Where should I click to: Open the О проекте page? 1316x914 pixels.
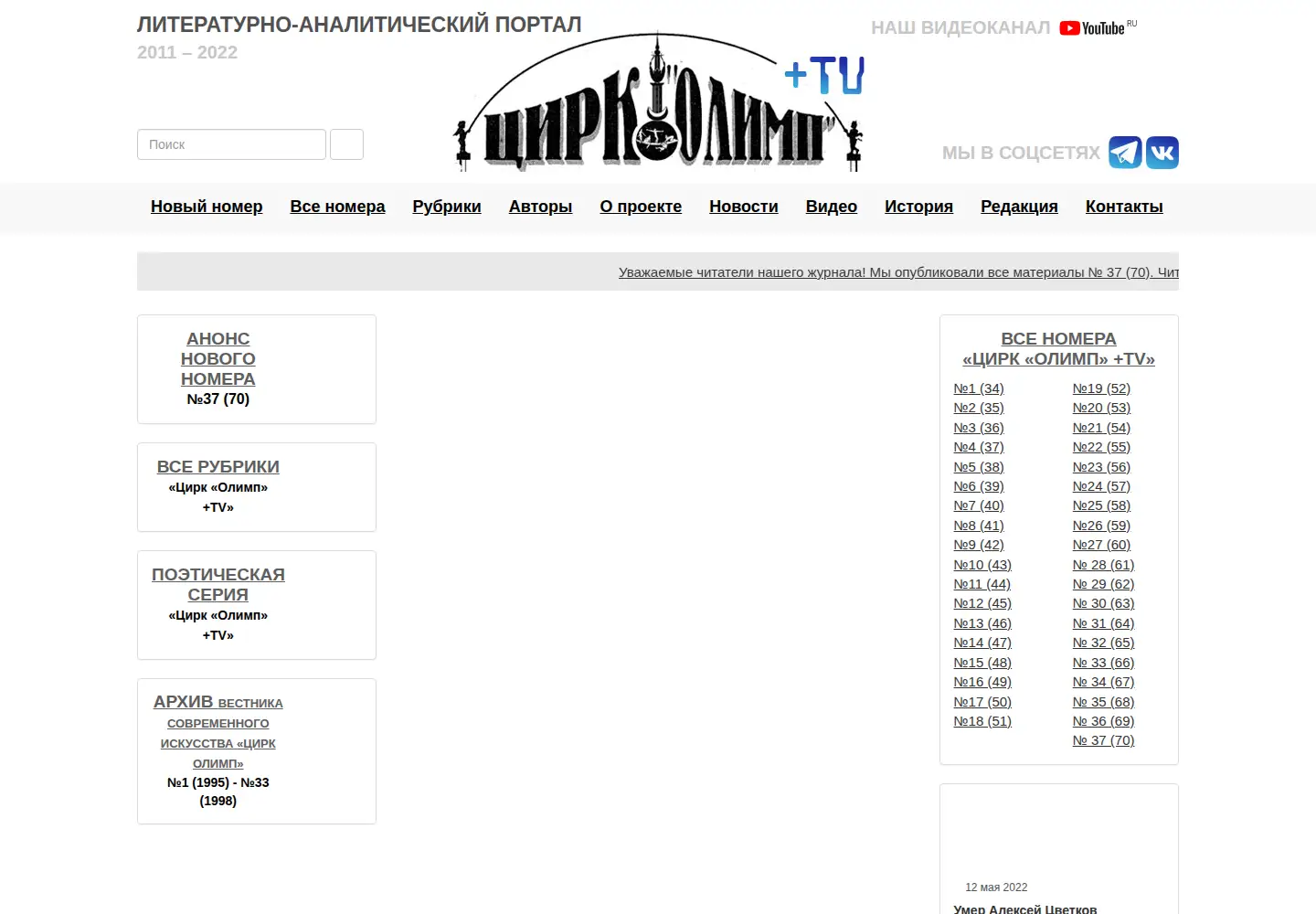641,207
